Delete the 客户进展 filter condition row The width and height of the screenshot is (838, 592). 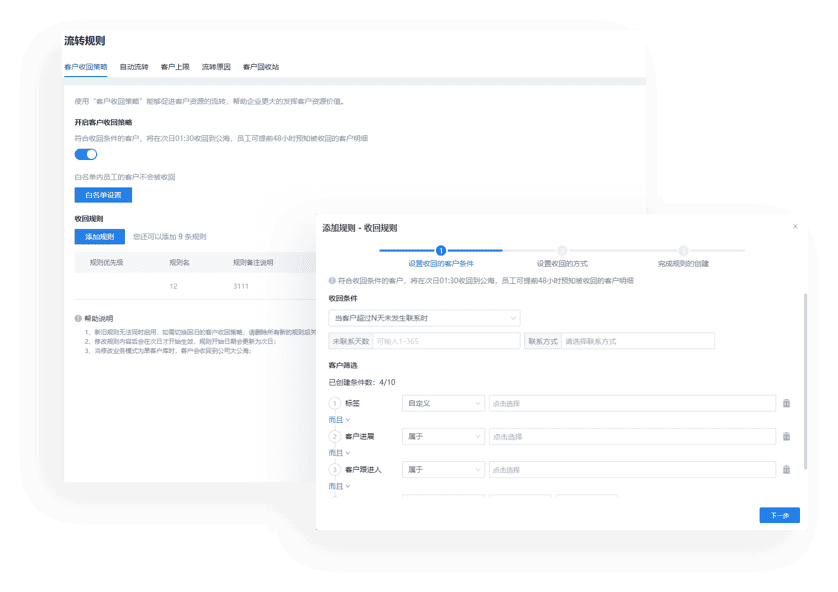click(x=786, y=436)
